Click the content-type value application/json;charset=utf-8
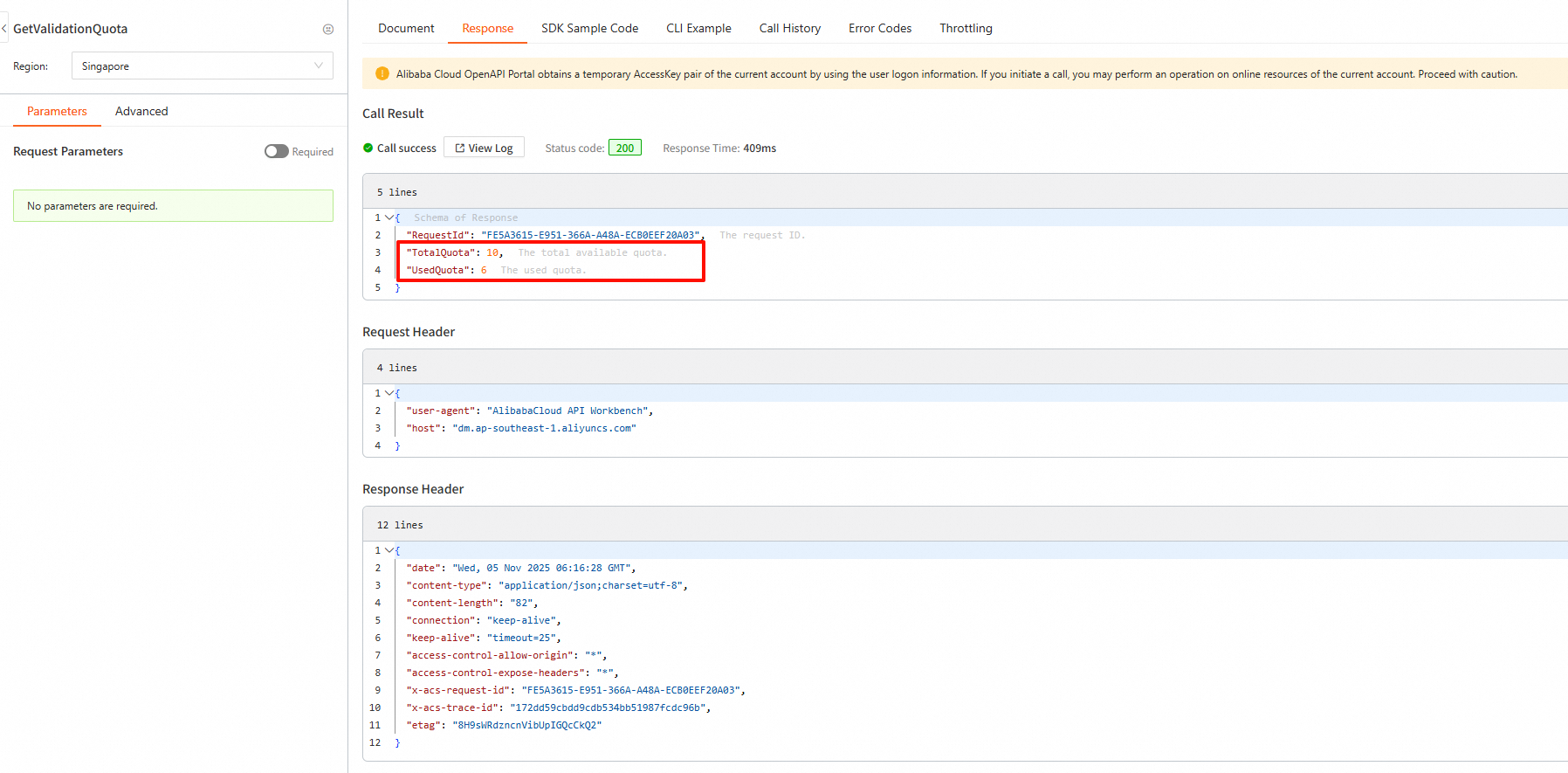 pyautogui.click(x=590, y=585)
